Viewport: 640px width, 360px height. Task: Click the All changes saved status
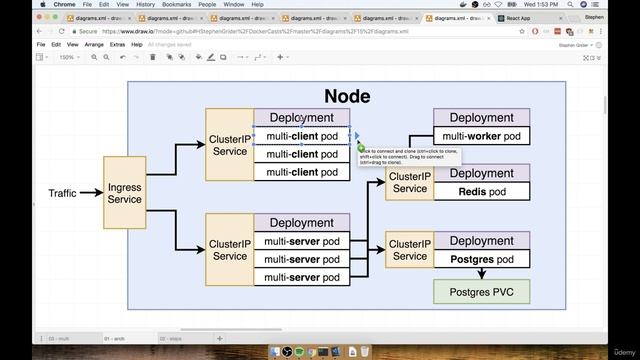[x=169, y=44]
